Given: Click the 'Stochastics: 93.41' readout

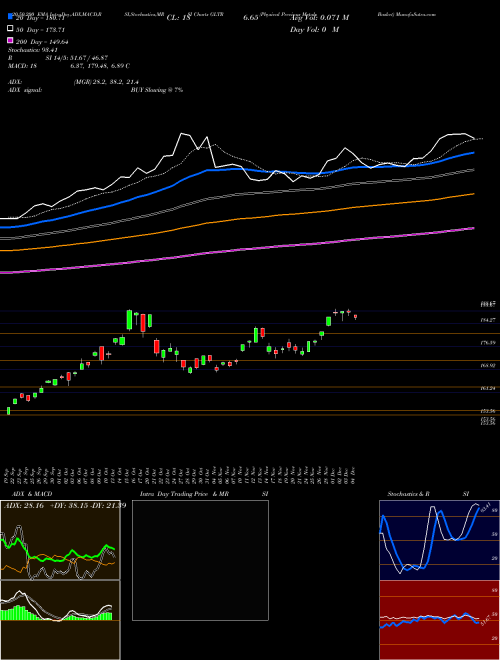Looking at the screenshot, I should click(x=32, y=50).
